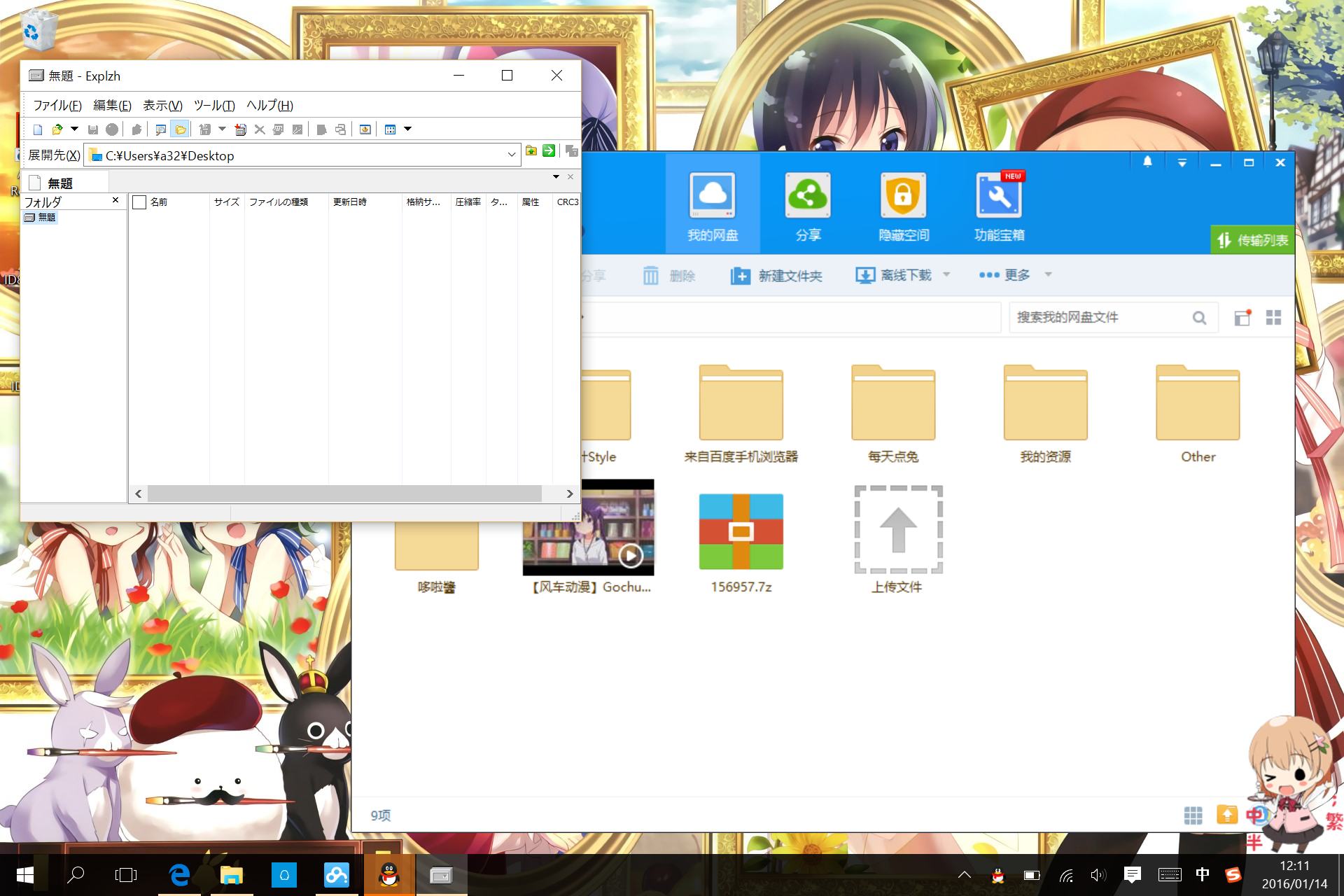1344x896 pixels.
Task: Click the 上传文件 upload tile
Action: tap(898, 539)
